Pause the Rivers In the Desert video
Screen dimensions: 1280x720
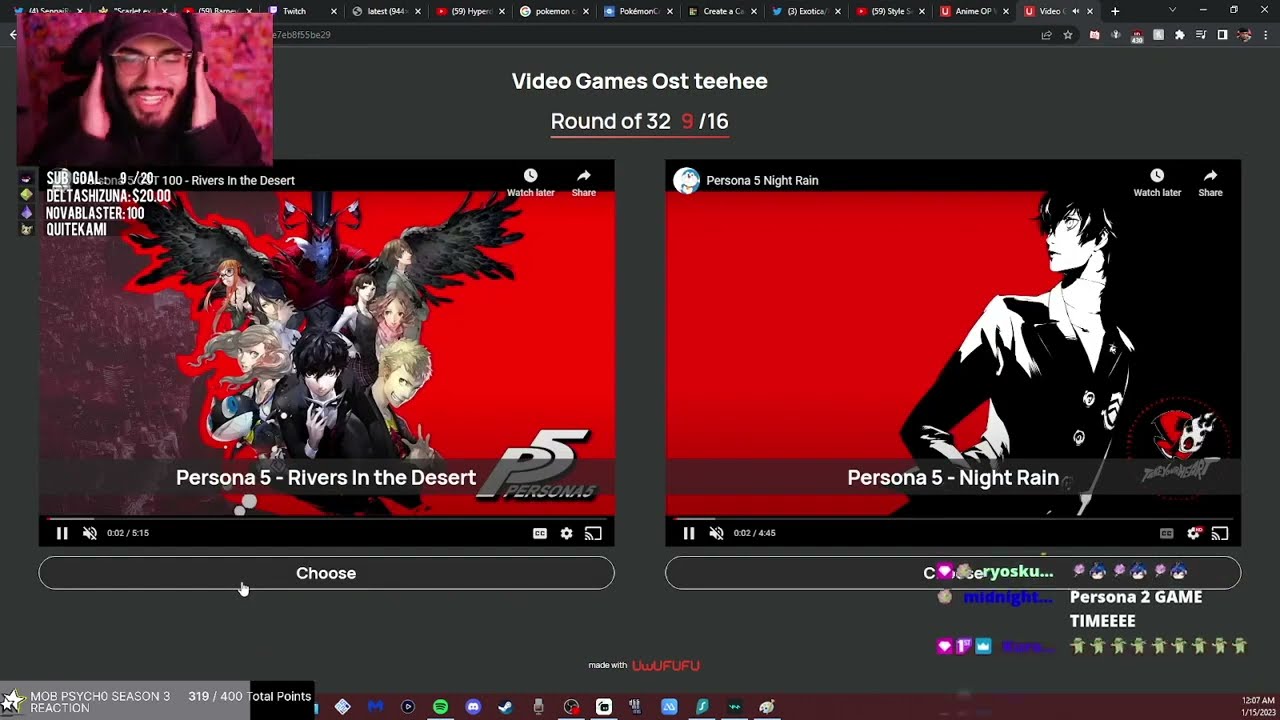(62, 533)
